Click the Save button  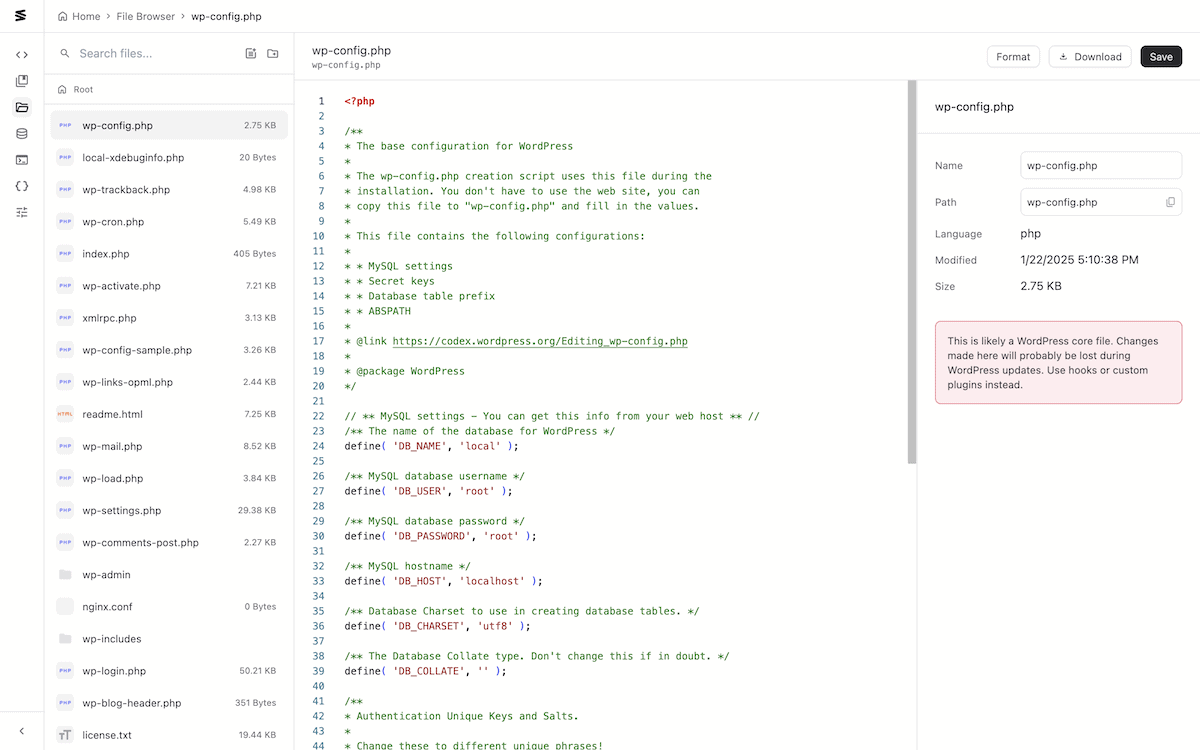(1161, 57)
